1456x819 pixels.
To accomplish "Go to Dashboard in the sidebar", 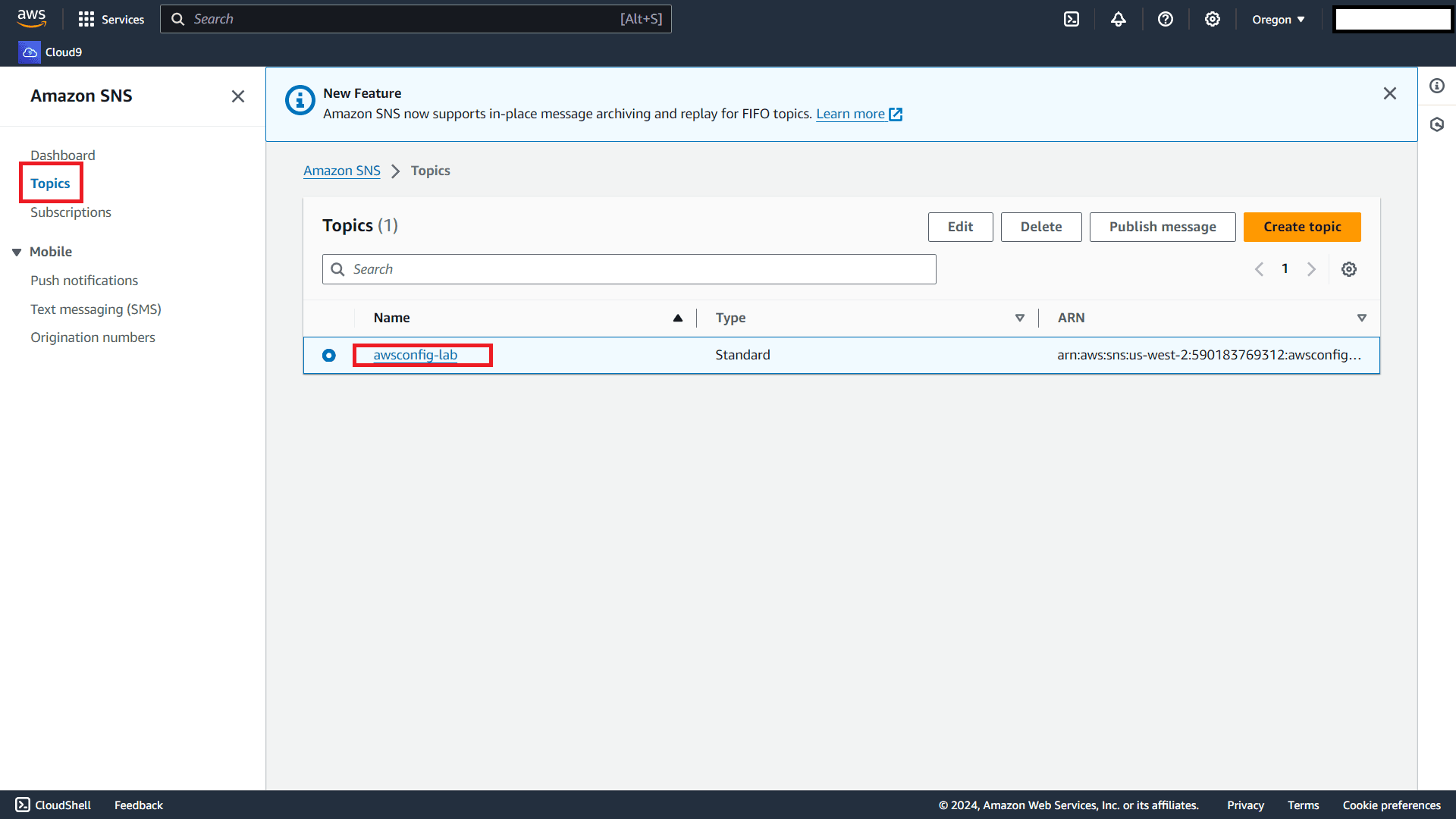I will tap(63, 155).
